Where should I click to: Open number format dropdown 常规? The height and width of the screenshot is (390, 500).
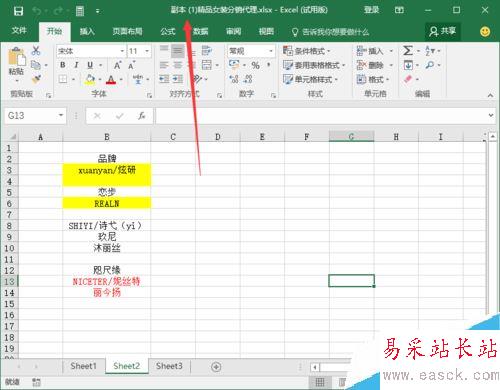tap(271, 51)
